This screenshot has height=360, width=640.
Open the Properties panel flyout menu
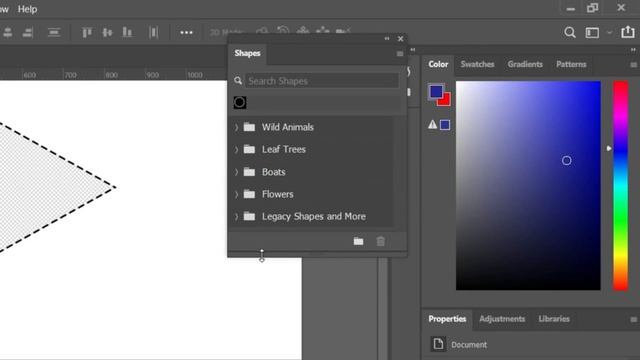(633, 320)
